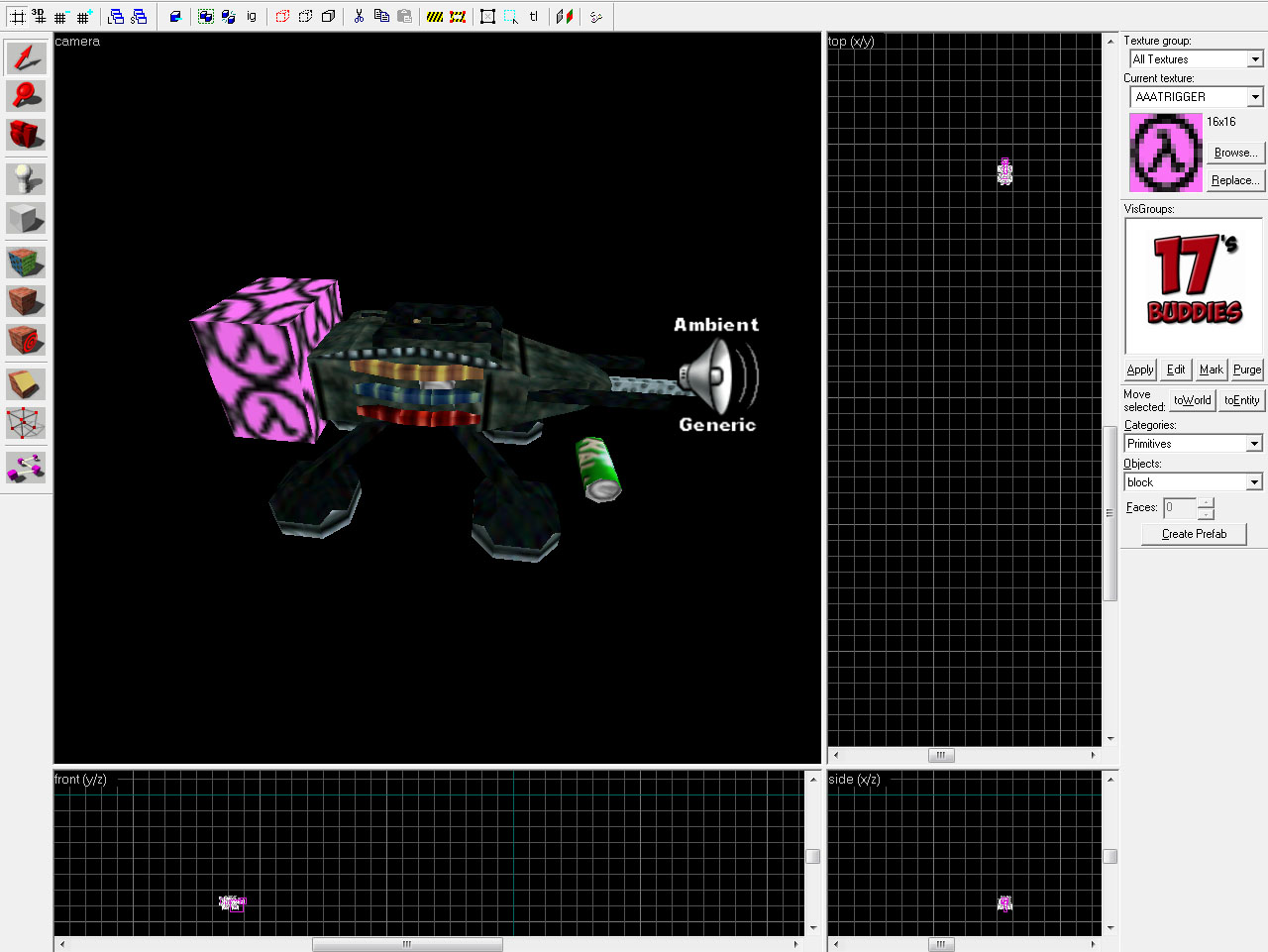Hide unselected objects using black dashed cube
The width and height of the screenshot is (1268, 952).
(305, 16)
